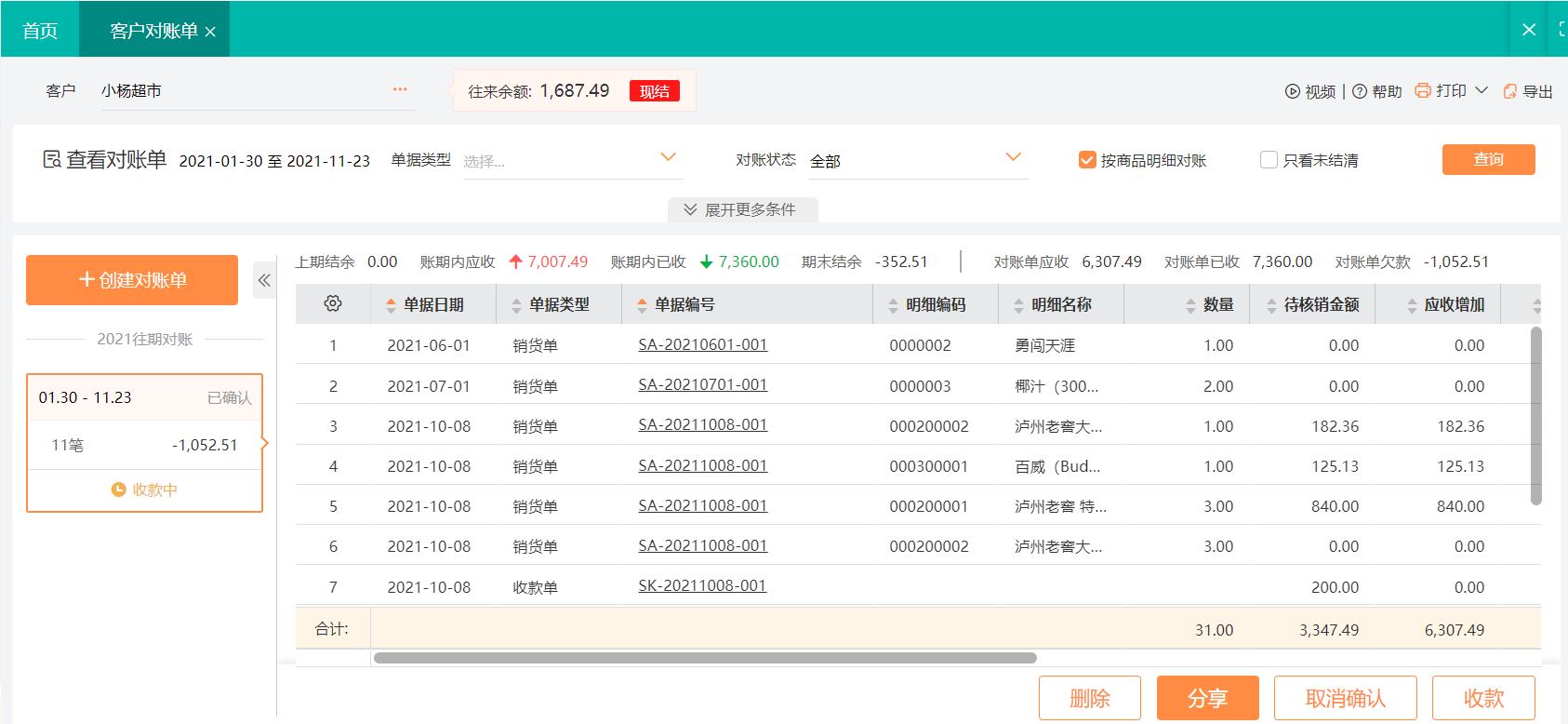
Task: Open the help question mark icon
Action: (1359, 91)
